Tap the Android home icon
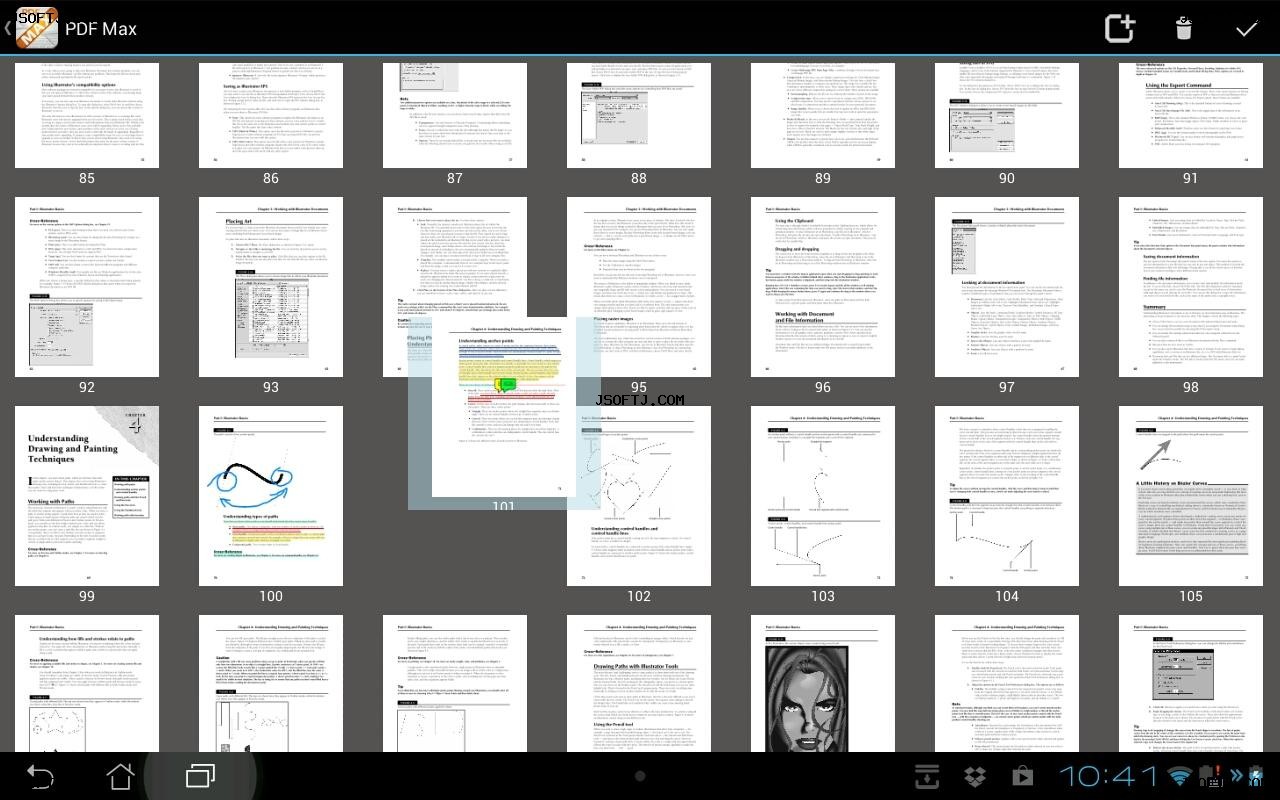 tap(120, 776)
